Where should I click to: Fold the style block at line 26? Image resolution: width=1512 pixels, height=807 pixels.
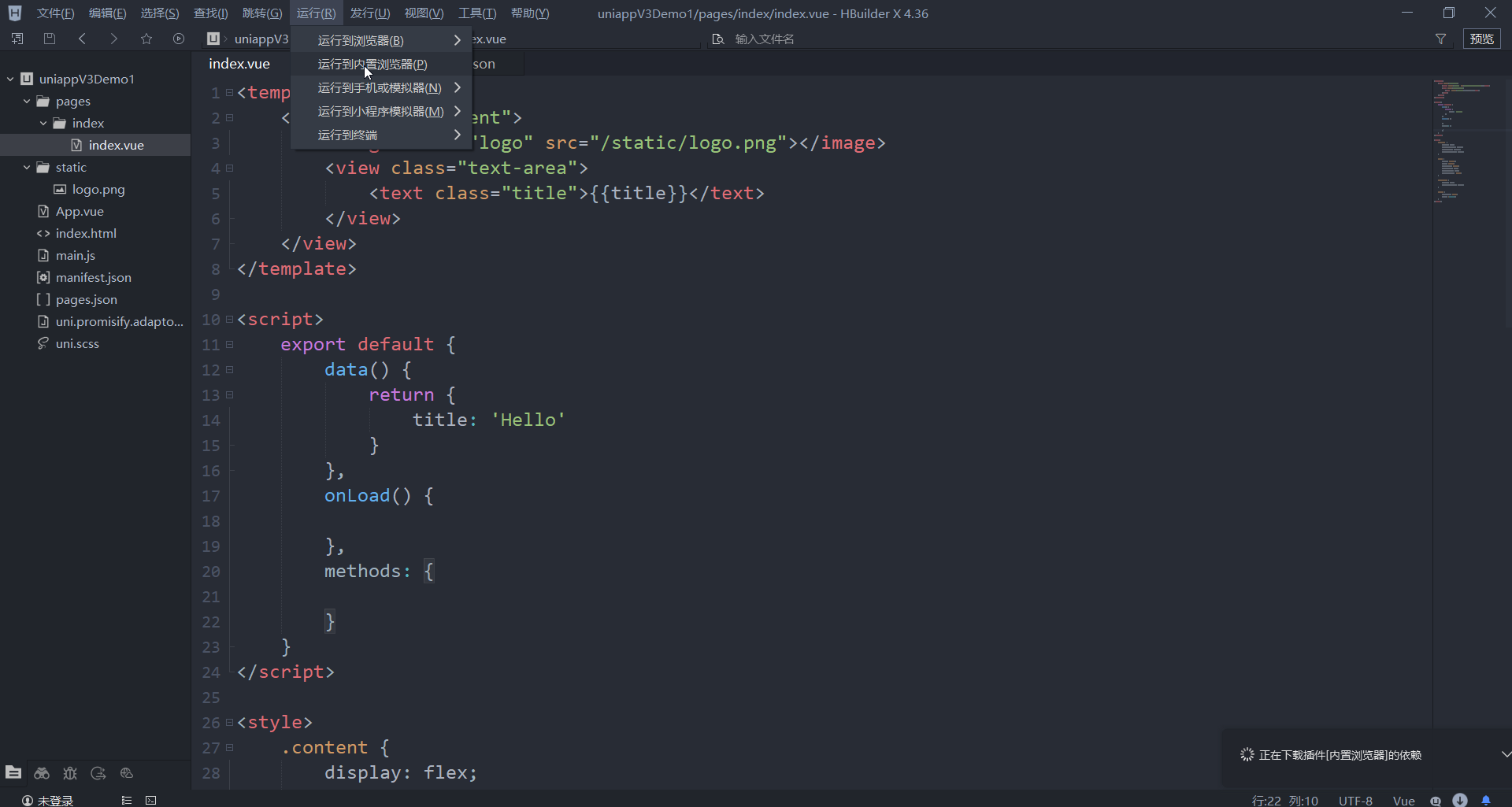229,722
